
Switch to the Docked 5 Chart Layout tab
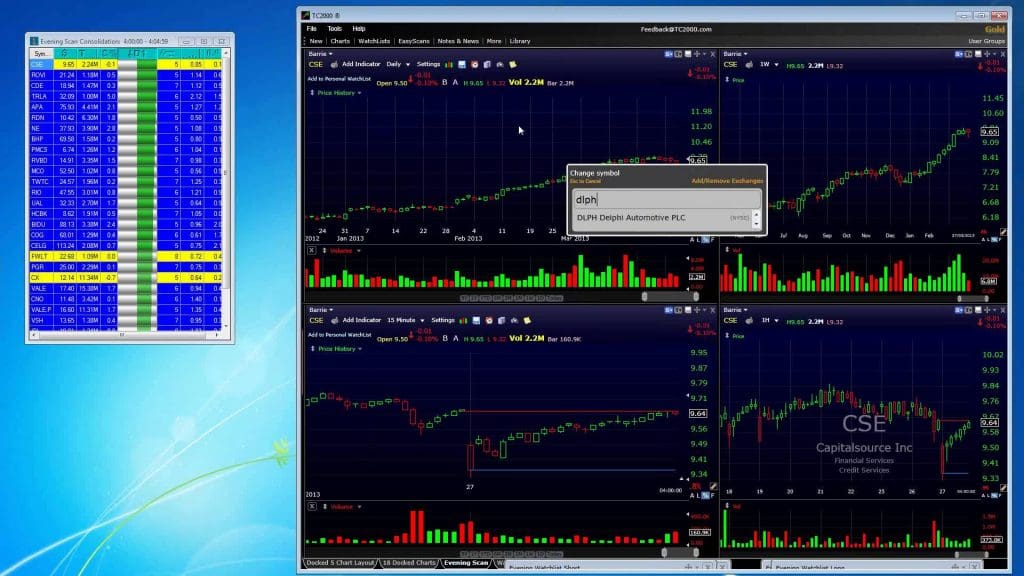point(340,563)
